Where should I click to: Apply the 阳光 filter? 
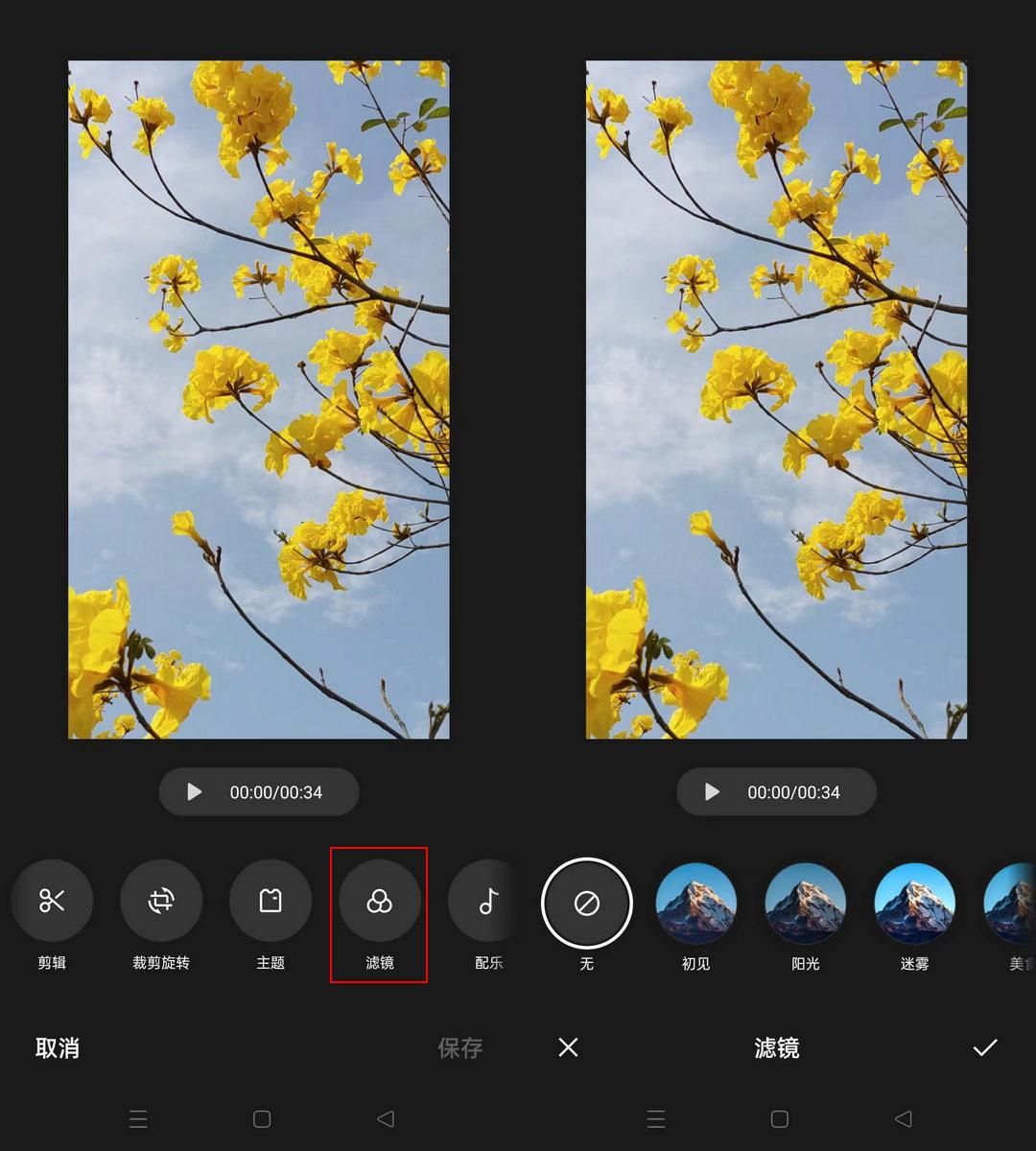(x=806, y=903)
